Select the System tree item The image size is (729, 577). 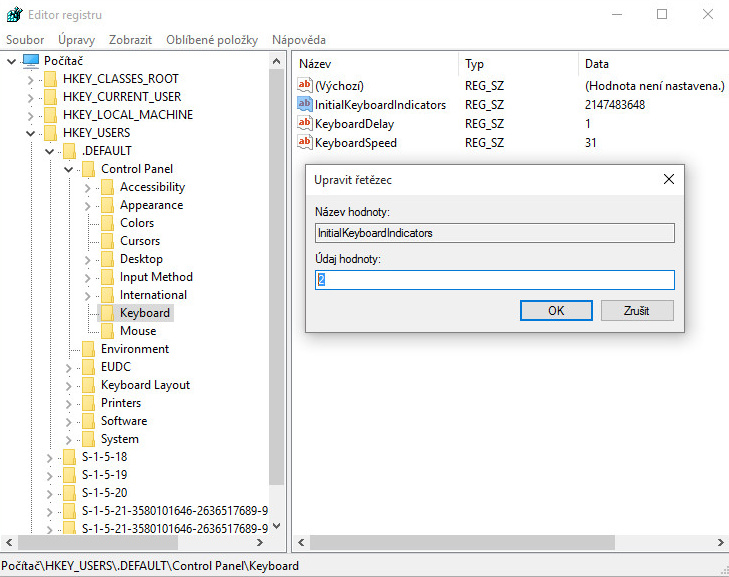[120, 439]
